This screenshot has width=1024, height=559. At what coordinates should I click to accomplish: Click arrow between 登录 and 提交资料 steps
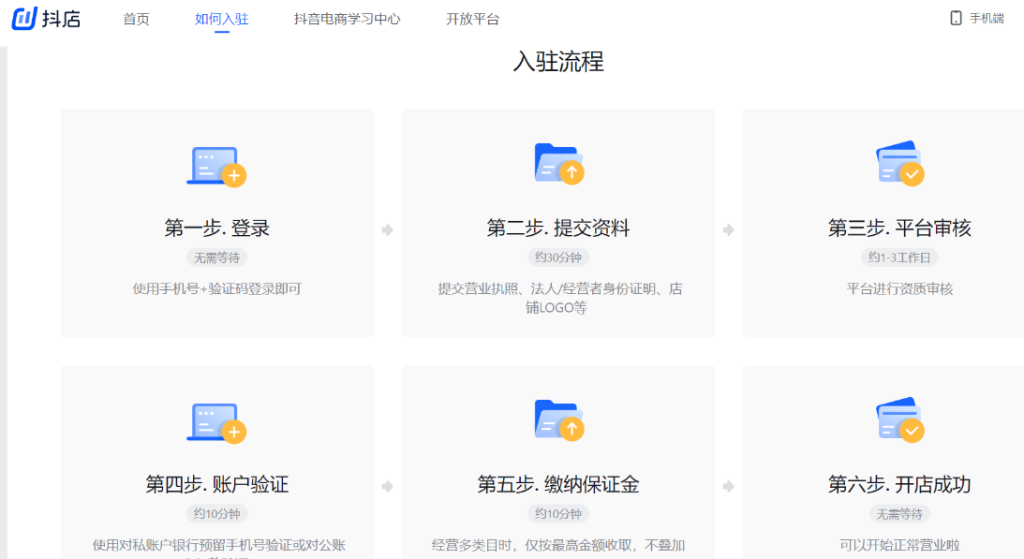(388, 230)
